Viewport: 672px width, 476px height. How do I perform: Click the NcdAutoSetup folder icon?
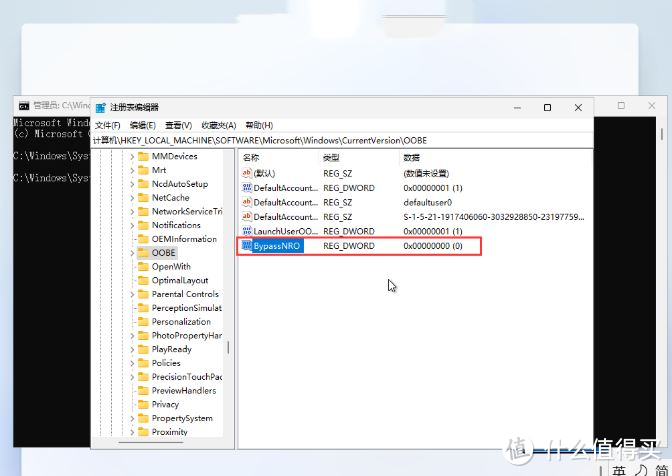point(143,184)
